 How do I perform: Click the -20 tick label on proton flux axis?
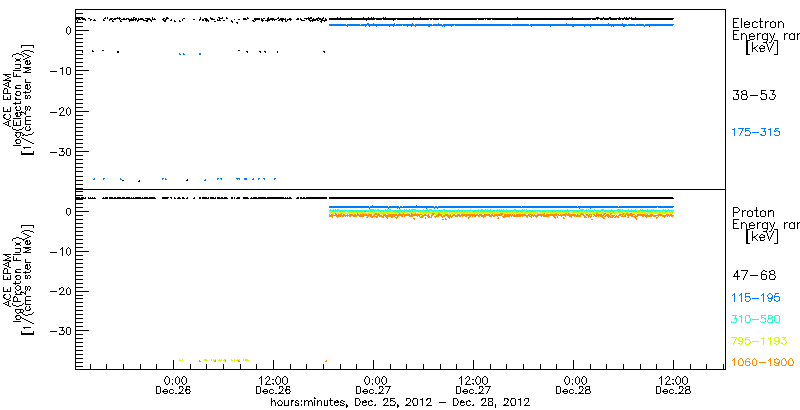pos(60,291)
